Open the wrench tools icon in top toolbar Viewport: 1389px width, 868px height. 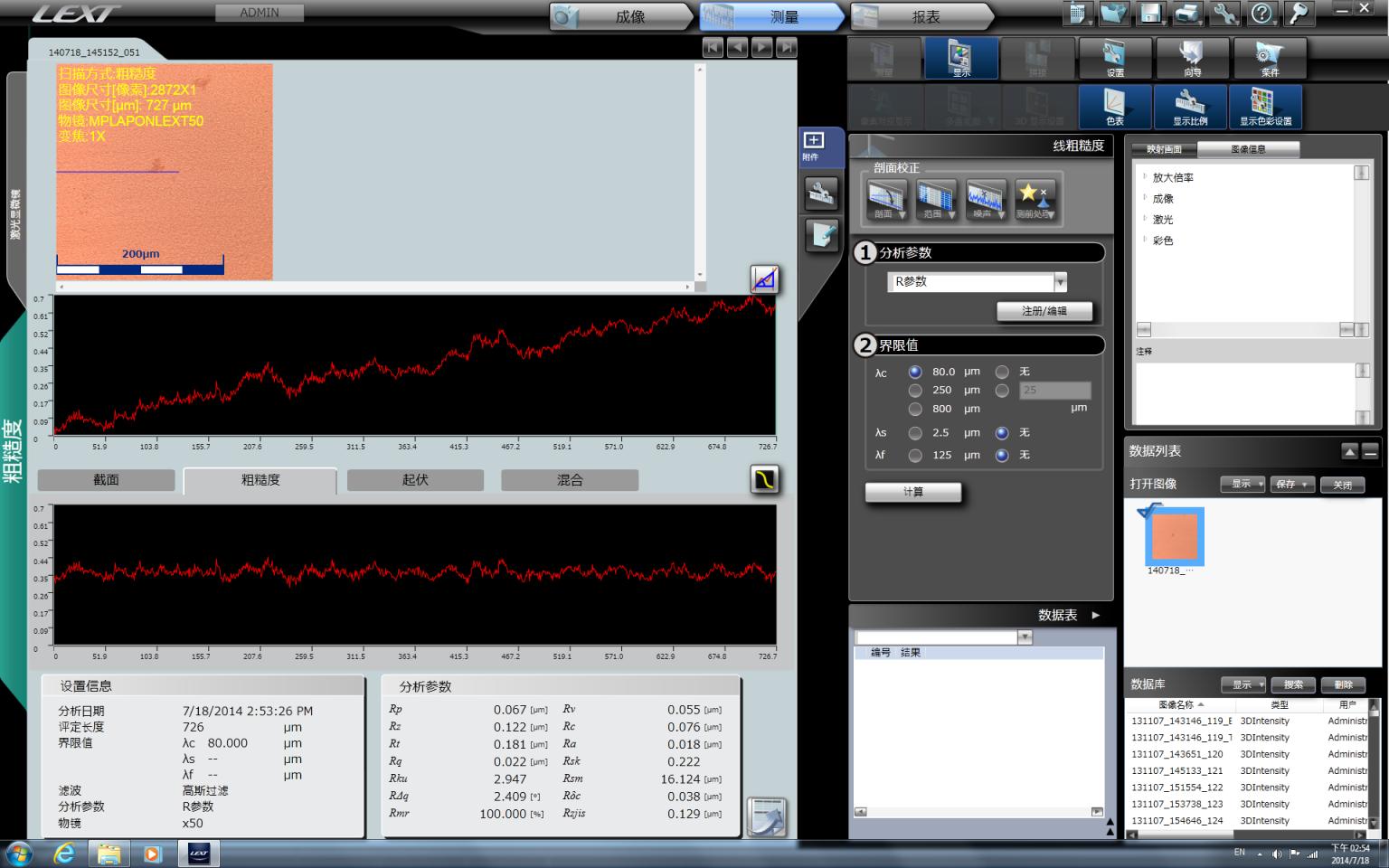[x=1224, y=14]
